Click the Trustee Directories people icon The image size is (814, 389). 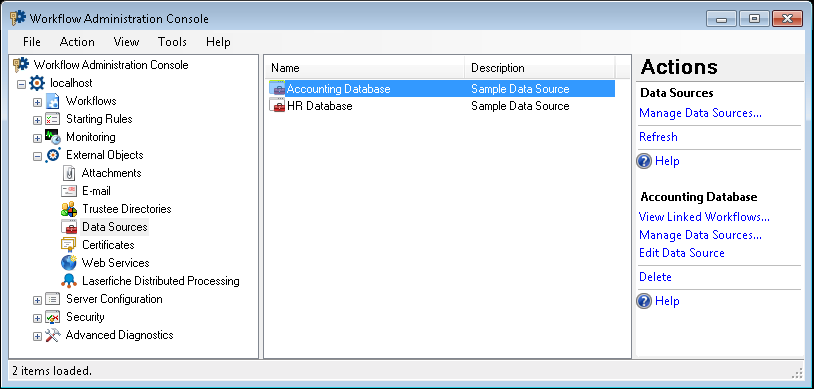pos(69,209)
